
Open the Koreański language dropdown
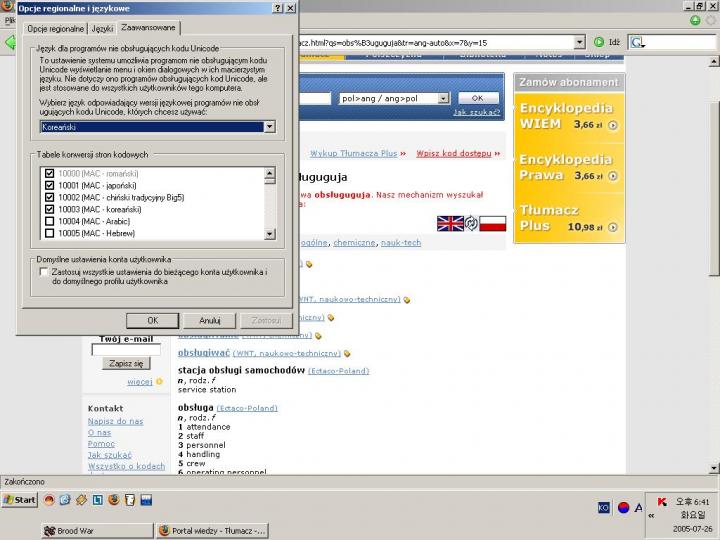coord(270,127)
